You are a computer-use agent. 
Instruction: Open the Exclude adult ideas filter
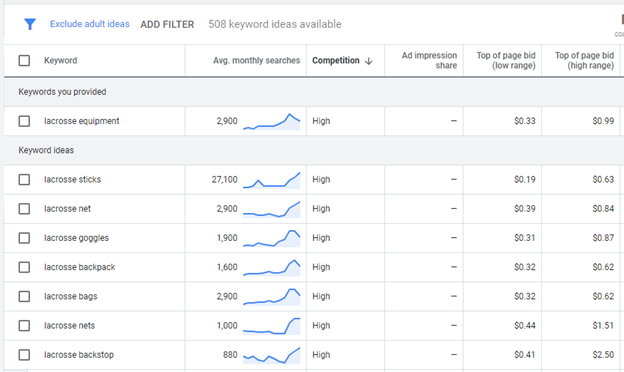tap(90, 24)
